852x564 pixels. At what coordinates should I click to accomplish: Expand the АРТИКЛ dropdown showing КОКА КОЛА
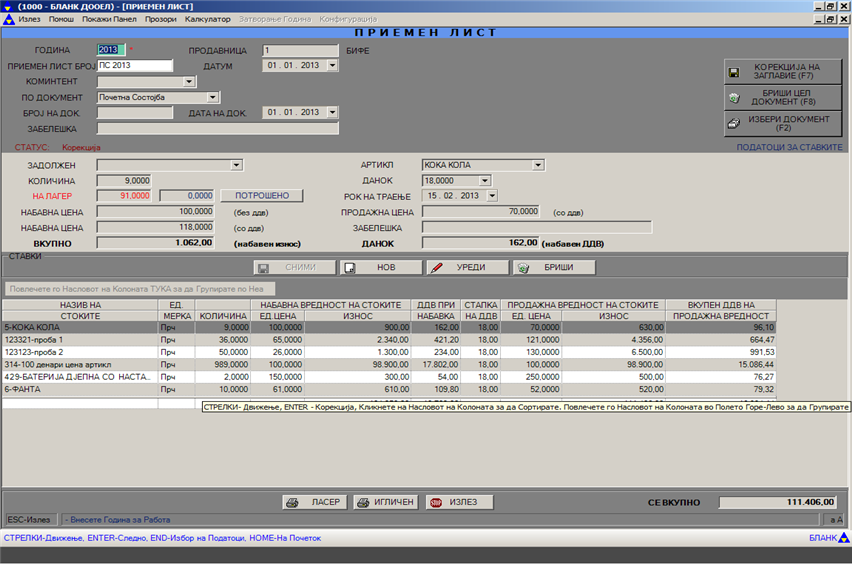(x=538, y=165)
